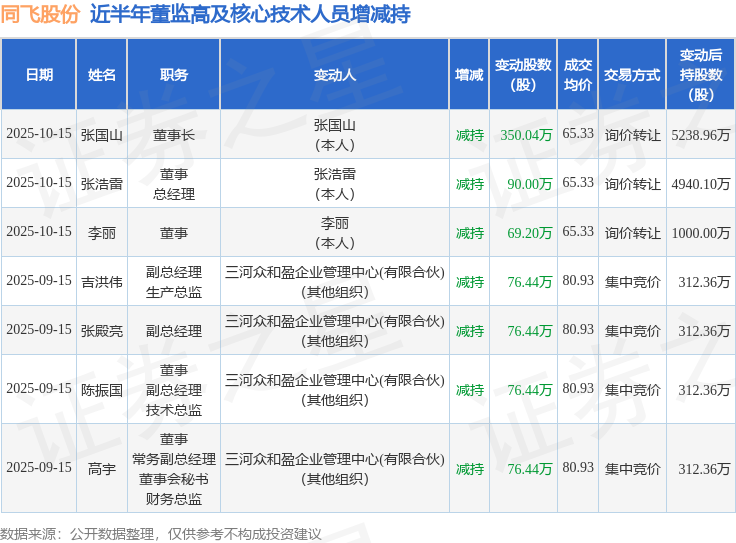Screen dimensions: 736x543
Task: Click the 董事 副总经理 技术总监 position cell
Action: coord(174,390)
